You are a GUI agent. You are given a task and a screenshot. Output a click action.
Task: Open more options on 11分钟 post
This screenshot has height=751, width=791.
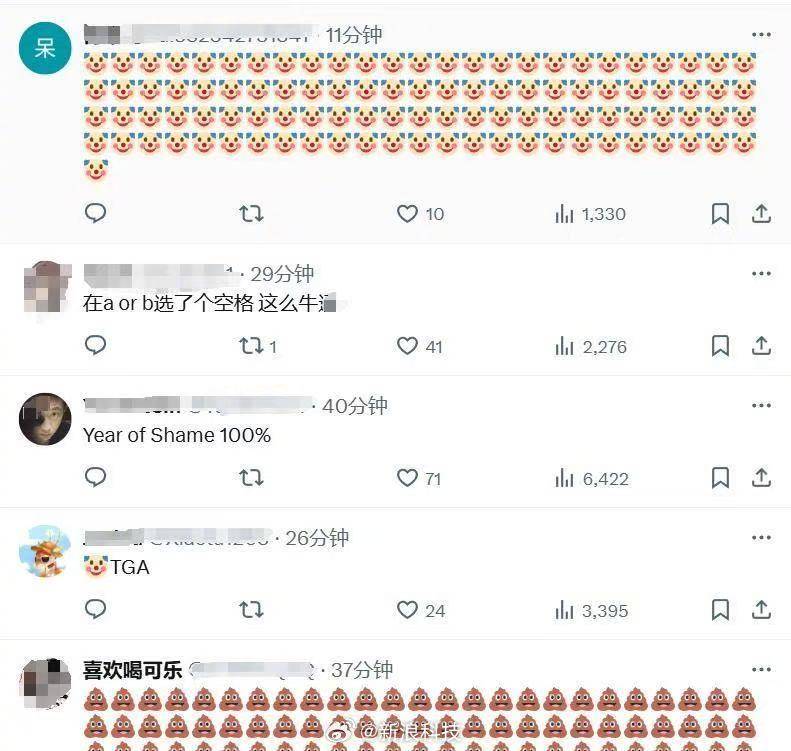[761, 35]
